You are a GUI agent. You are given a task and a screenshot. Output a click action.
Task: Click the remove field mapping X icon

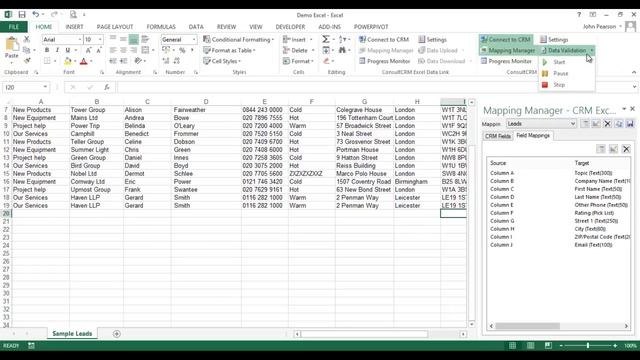pyautogui.click(x=626, y=149)
